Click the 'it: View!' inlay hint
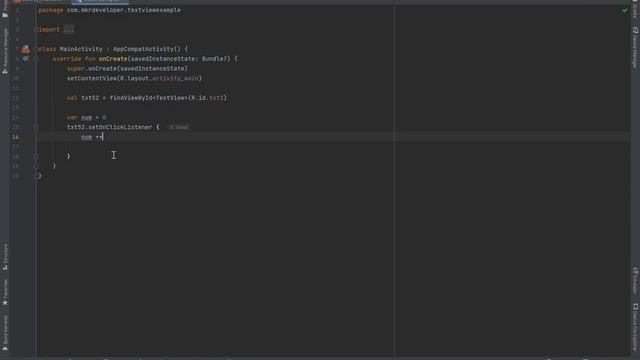 179,127
